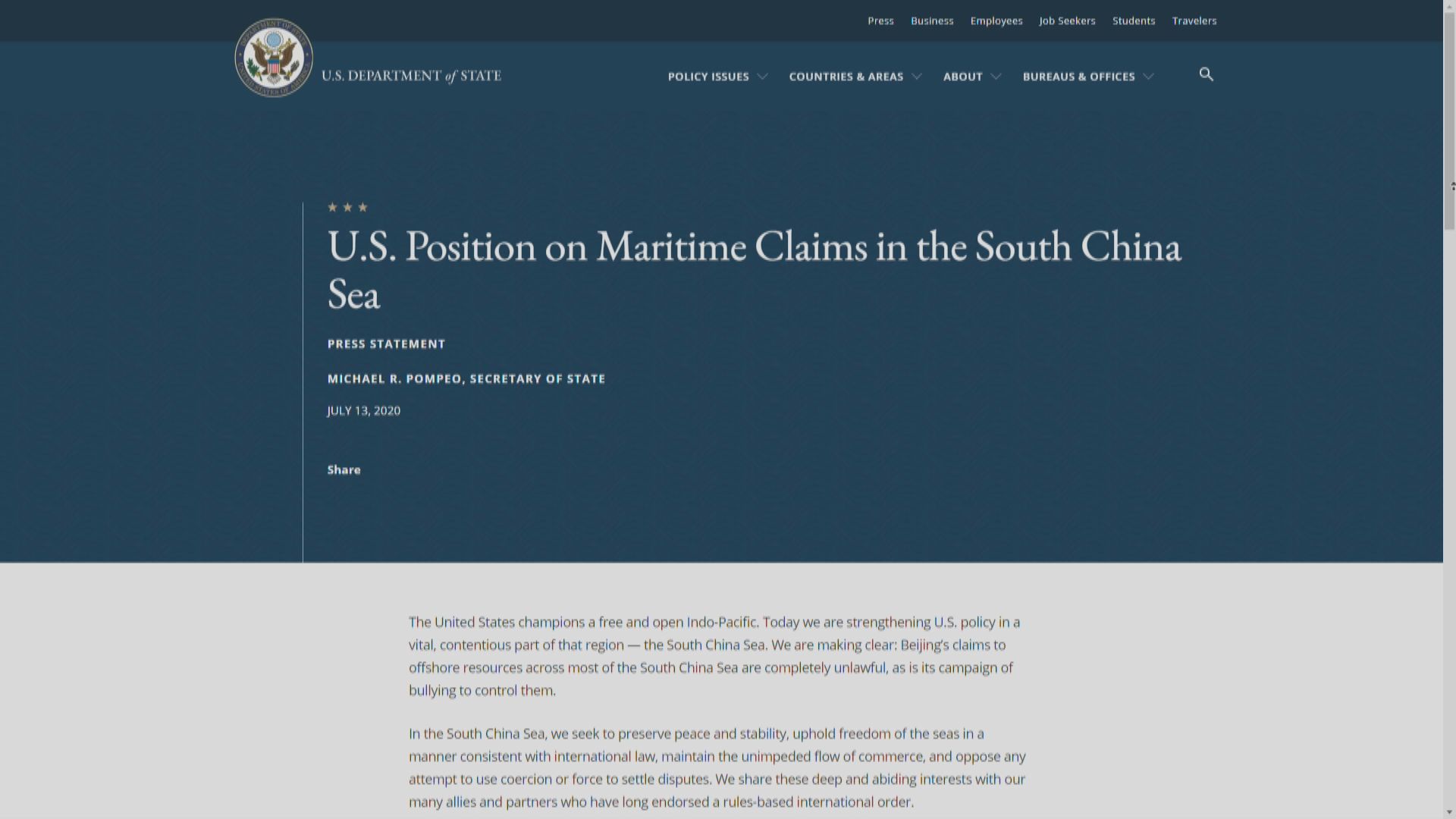Open the Countries & Areas menu
Viewport: 1456px width, 819px height.
pyautogui.click(x=846, y=77)
